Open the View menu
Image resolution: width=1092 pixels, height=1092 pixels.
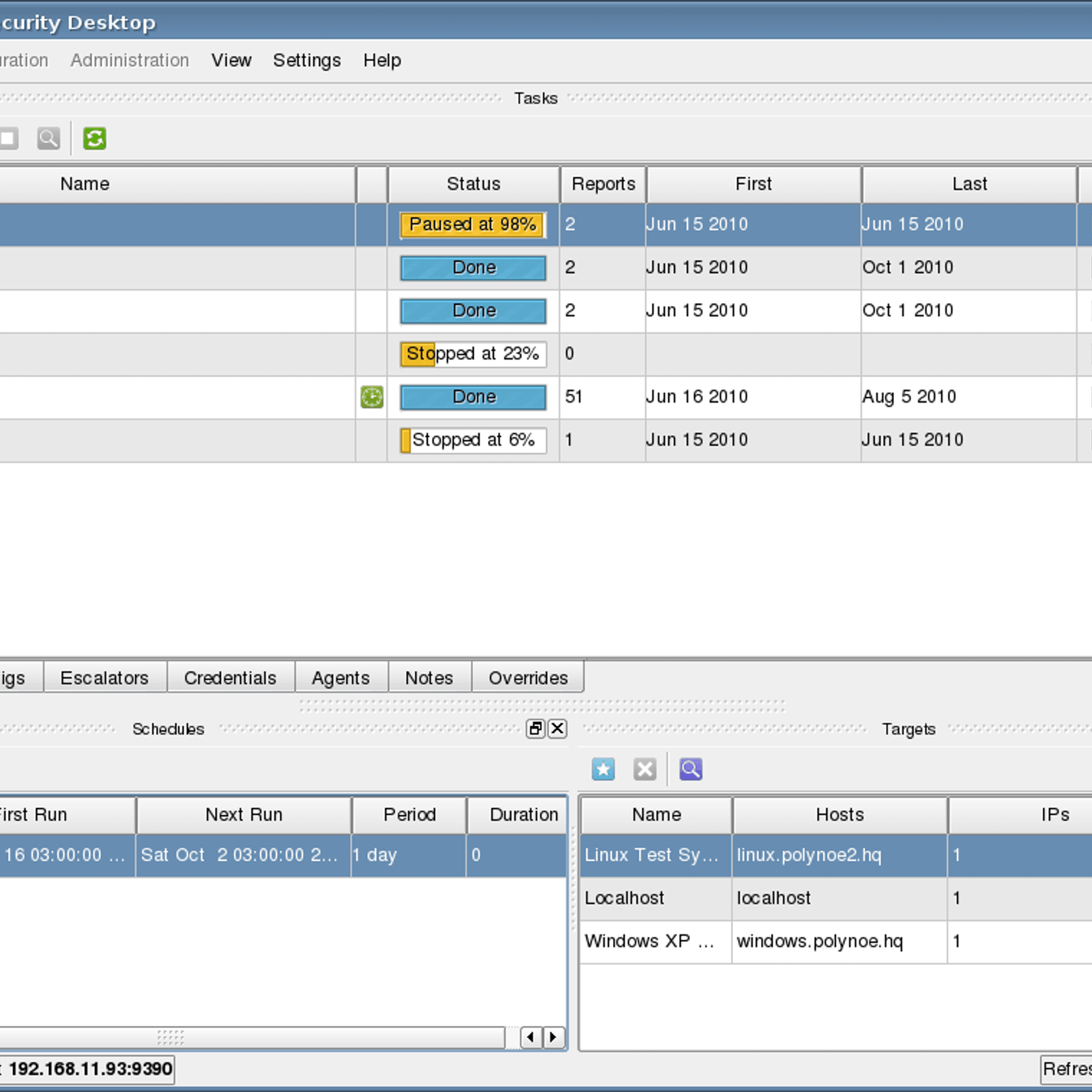pyautogui.click(x=231, y=60)
